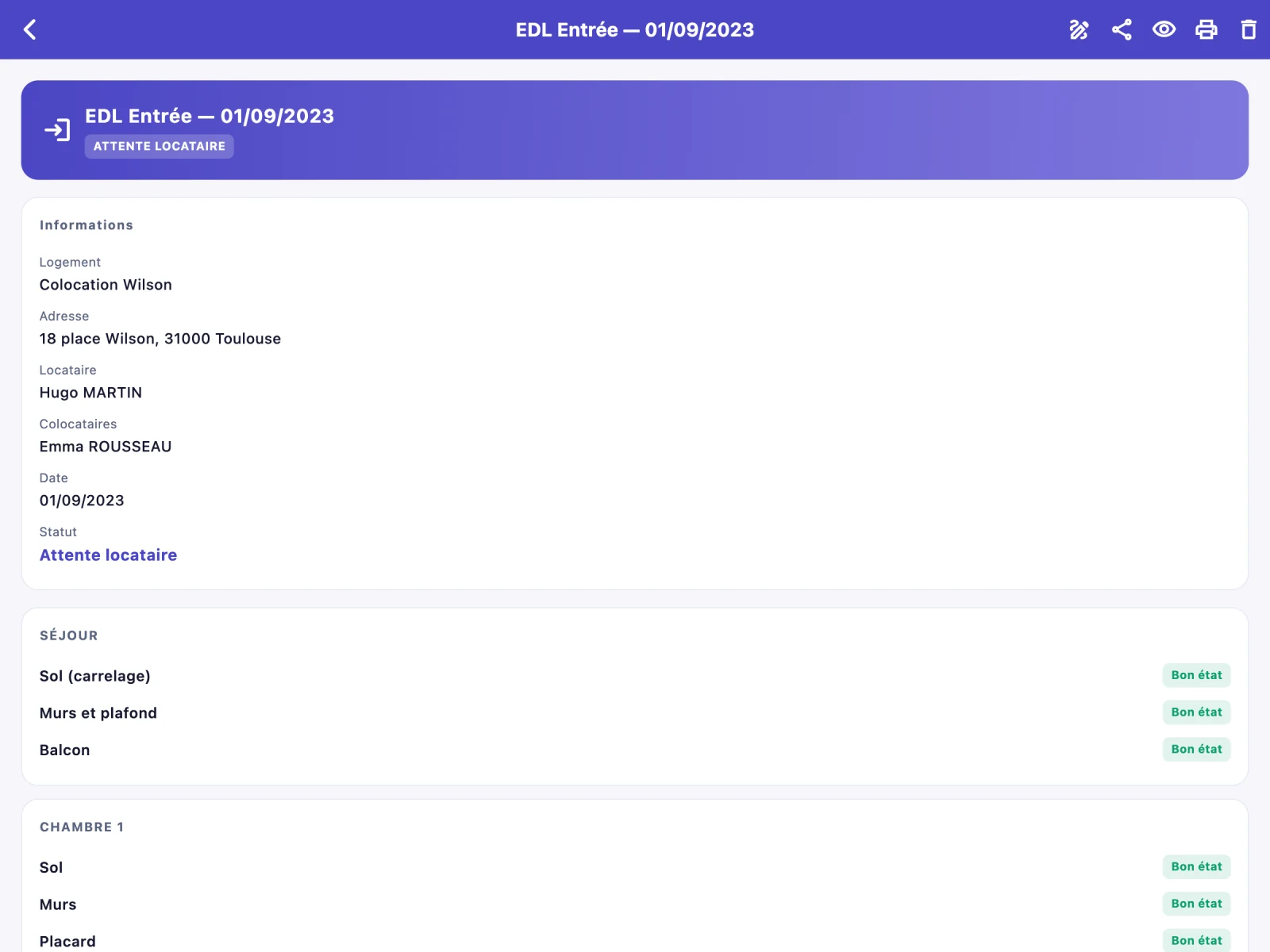Screen dimensions: 1270x952
Task: Print the EDL document
Action: click(1206, 30)
